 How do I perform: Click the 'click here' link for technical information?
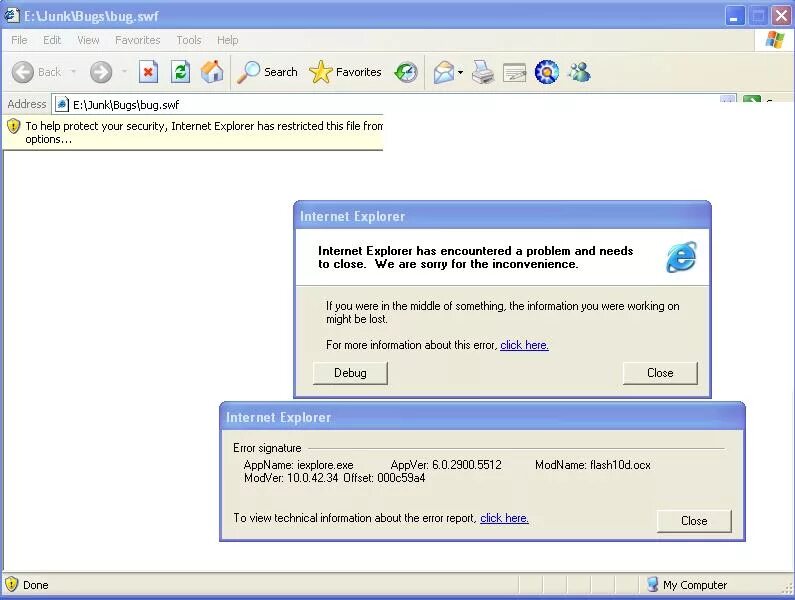(x=504, y=518)
